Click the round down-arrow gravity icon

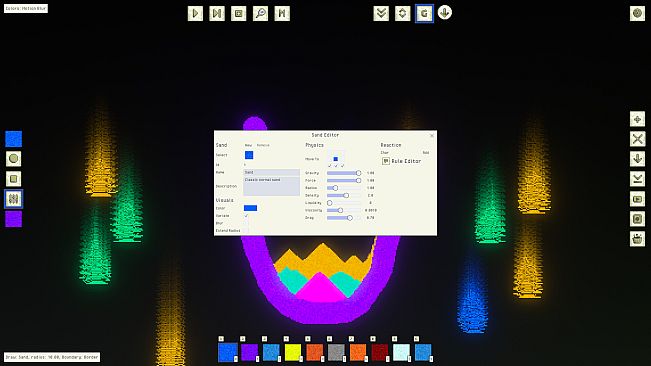pos(445,13)
